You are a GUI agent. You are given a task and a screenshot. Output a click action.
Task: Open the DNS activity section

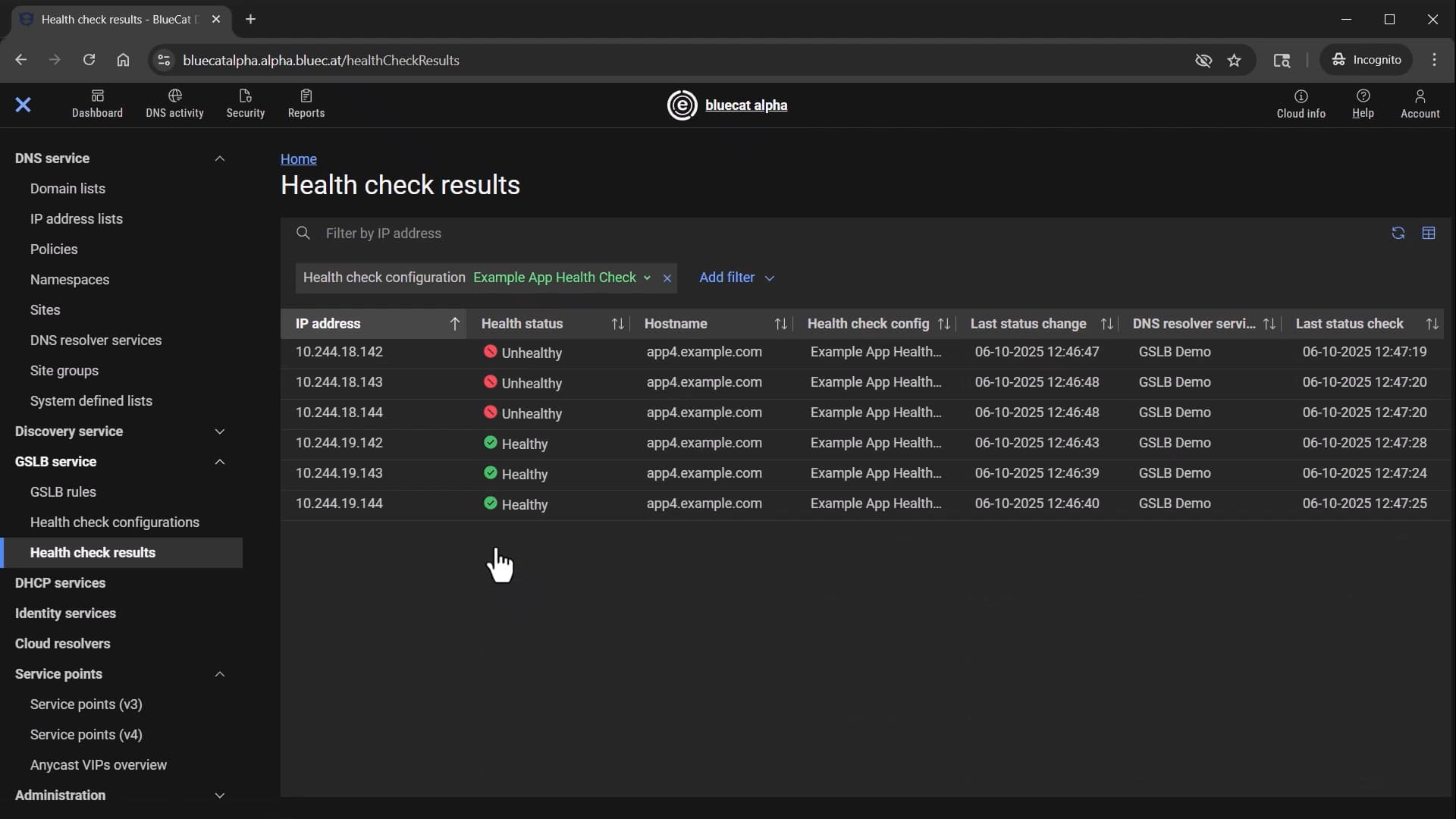click(x=174, y=104)
